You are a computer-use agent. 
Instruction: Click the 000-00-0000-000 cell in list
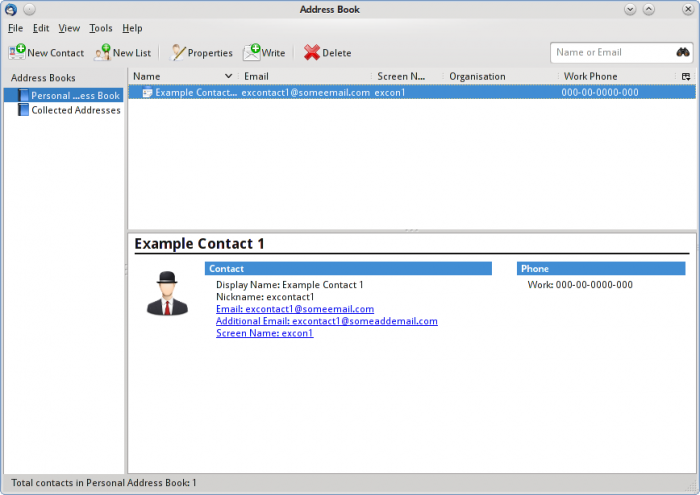click(x=600, y=92)
